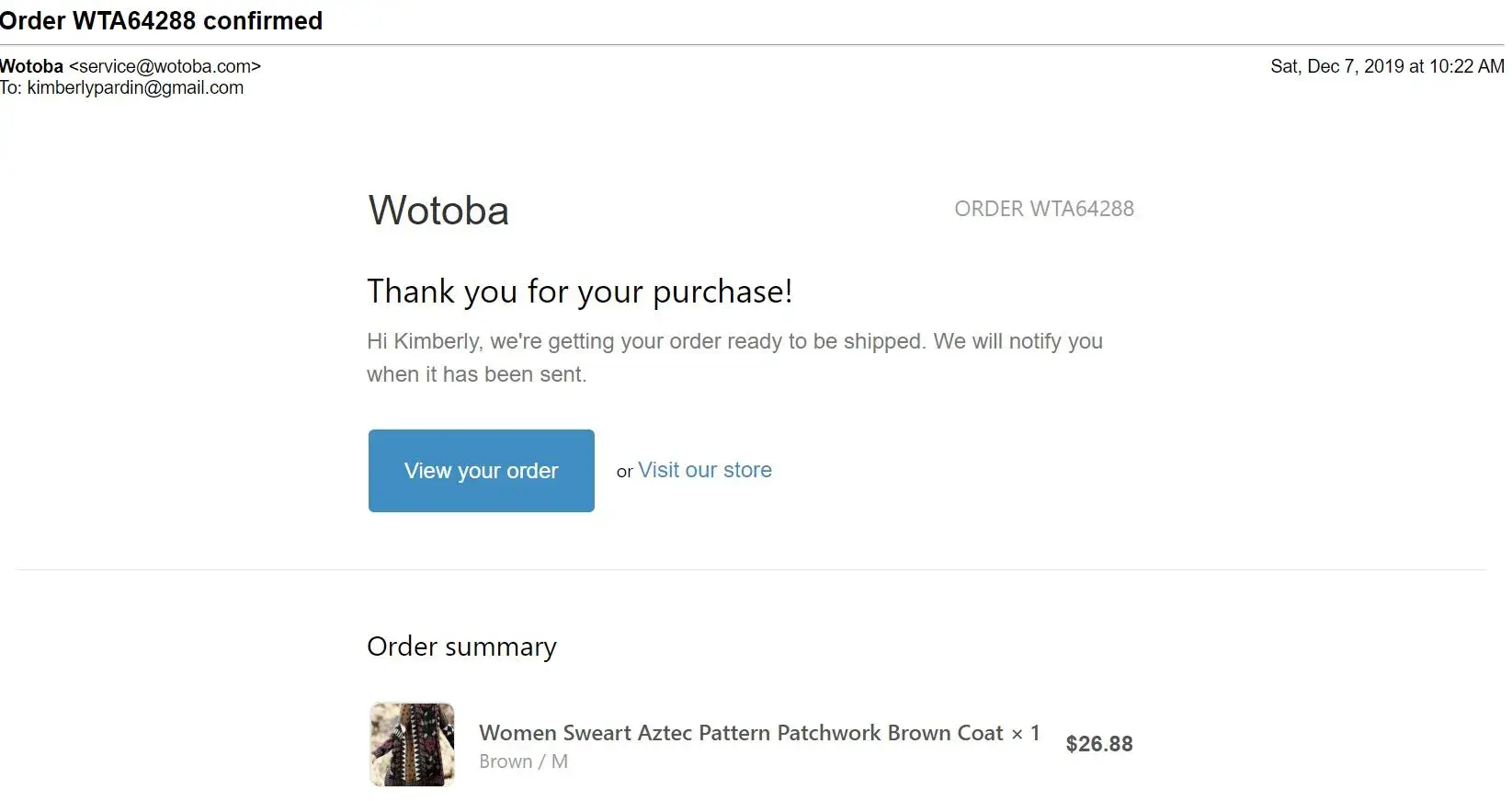The width and height of the screenshot is (1512, 801).
Task: Click the × 1 quantity indicator
Action: pyautogui.click(x=1026, y=733)
